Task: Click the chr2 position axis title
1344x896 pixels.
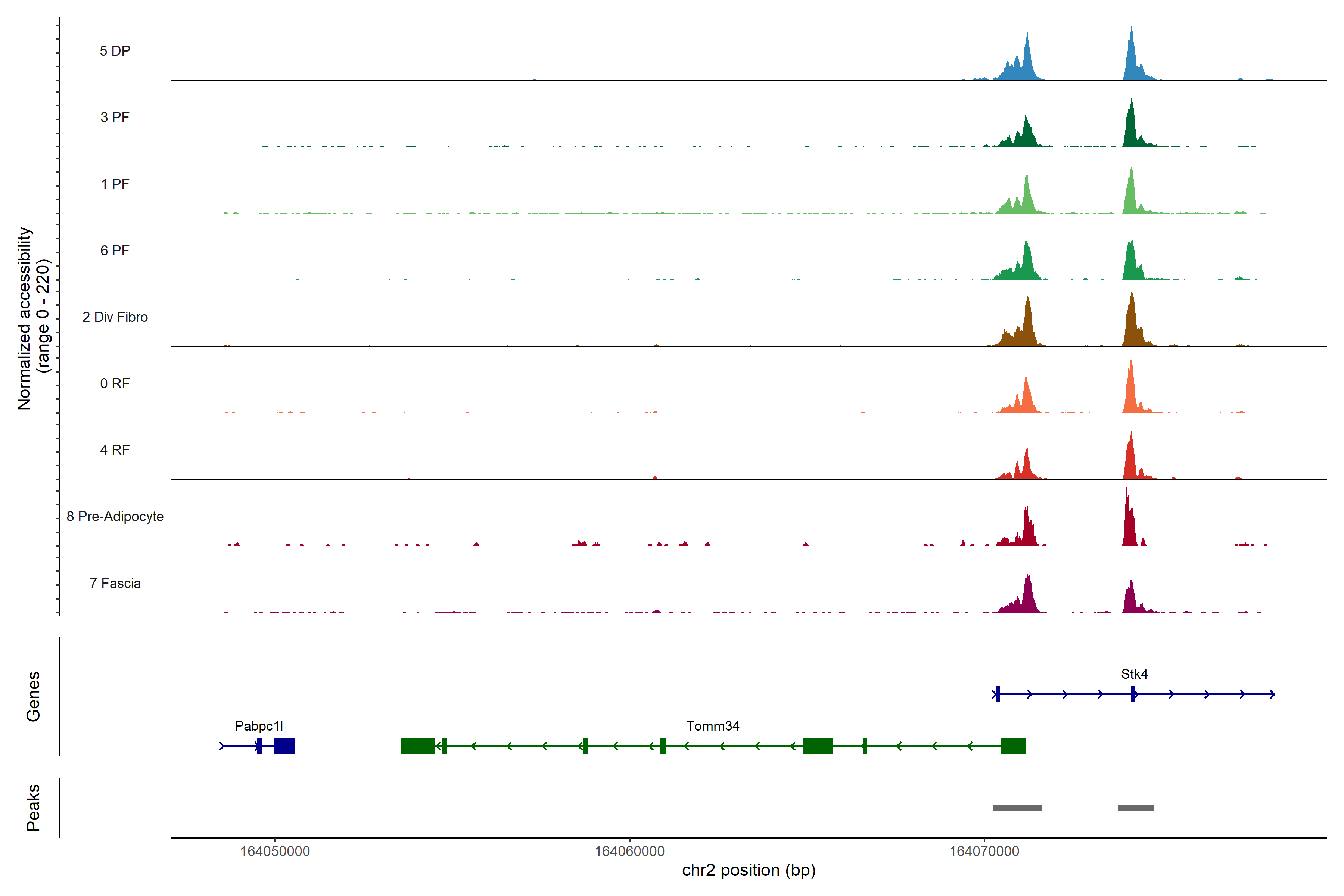Action: click(749, 870)
